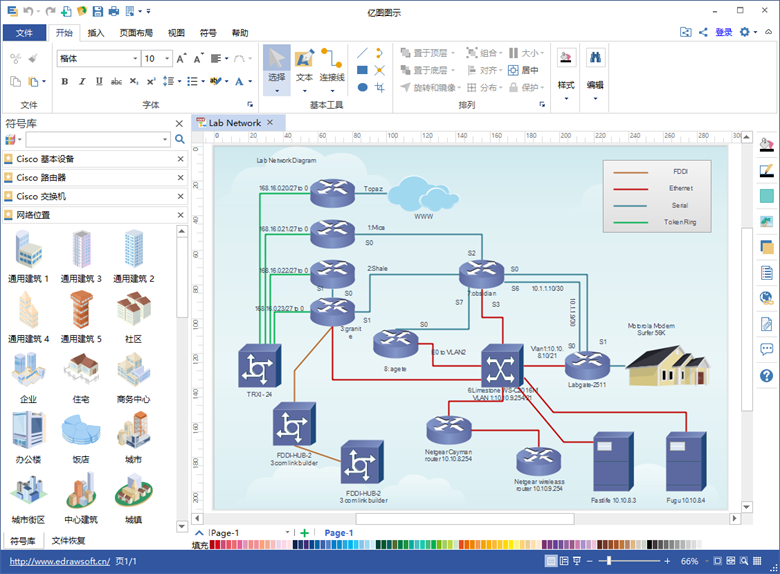Open the Page-1 page selector dropdown
780x574 pixels.
[287, 533]
